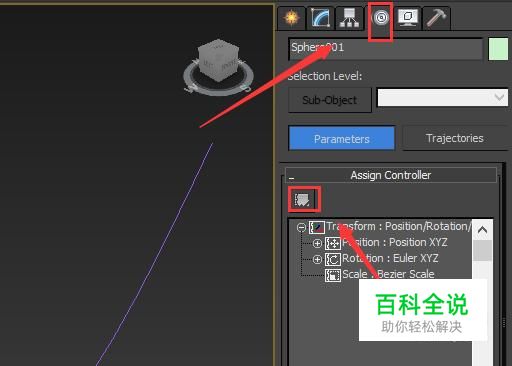Open the green object color swatch

[498, 49]
